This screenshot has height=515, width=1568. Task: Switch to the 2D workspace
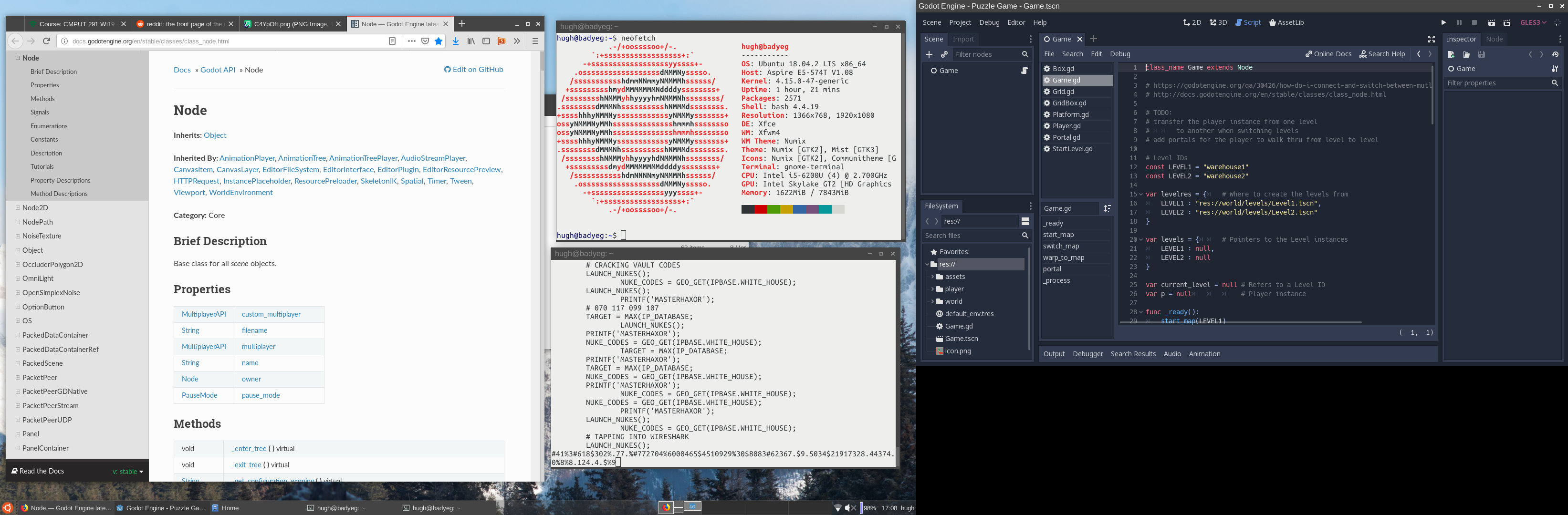1192,22
